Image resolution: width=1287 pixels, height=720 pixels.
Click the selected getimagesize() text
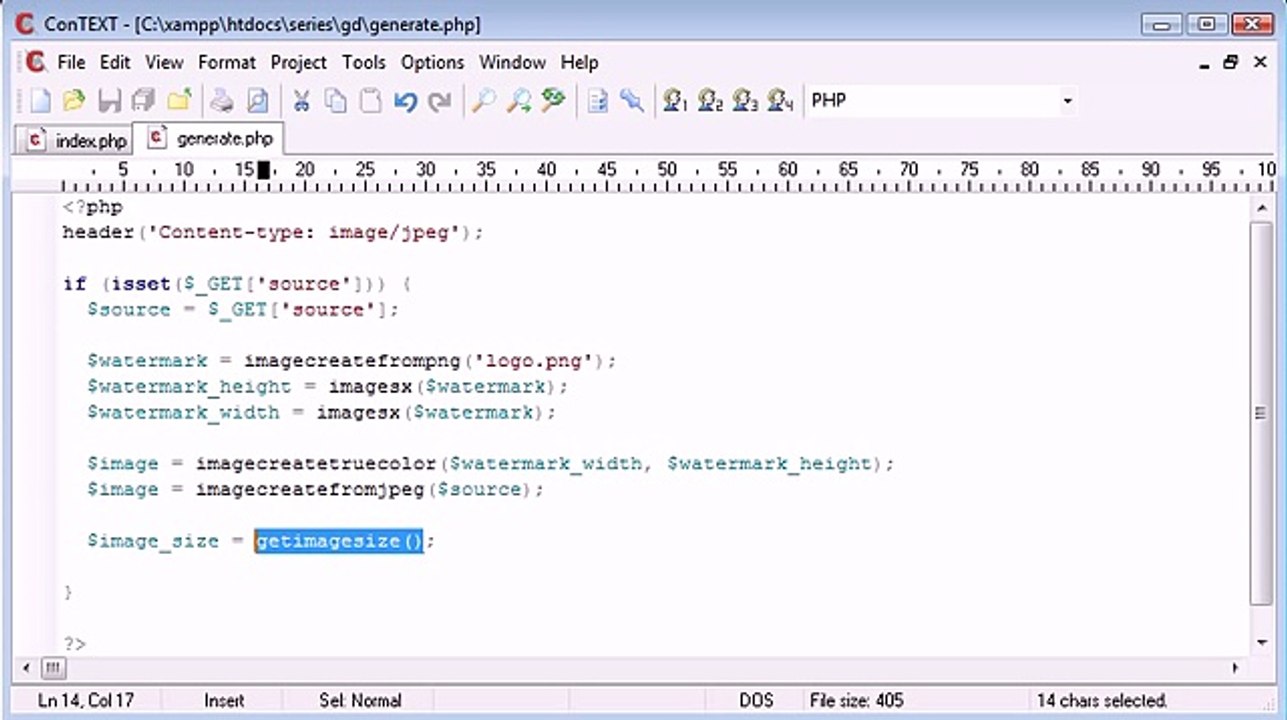340,541
